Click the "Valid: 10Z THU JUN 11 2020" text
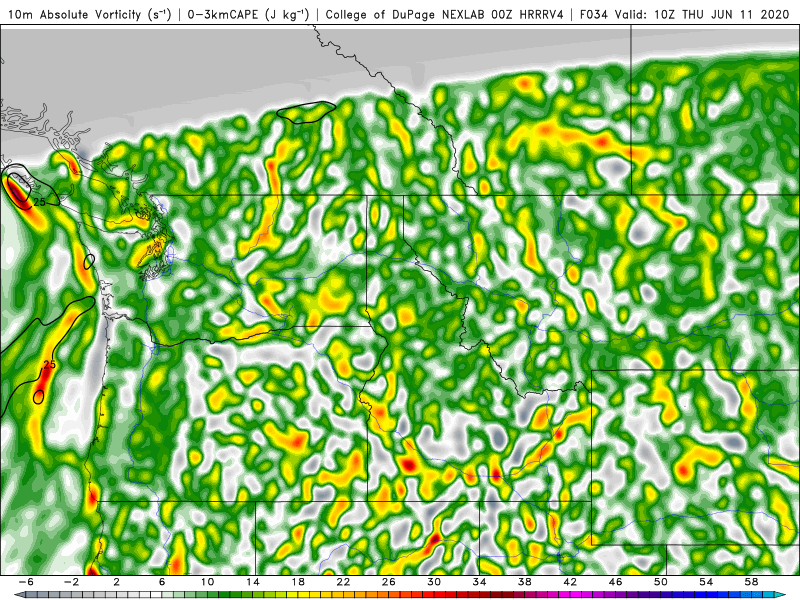The height and width of the screenshot is (600, 800). point(702,15)
